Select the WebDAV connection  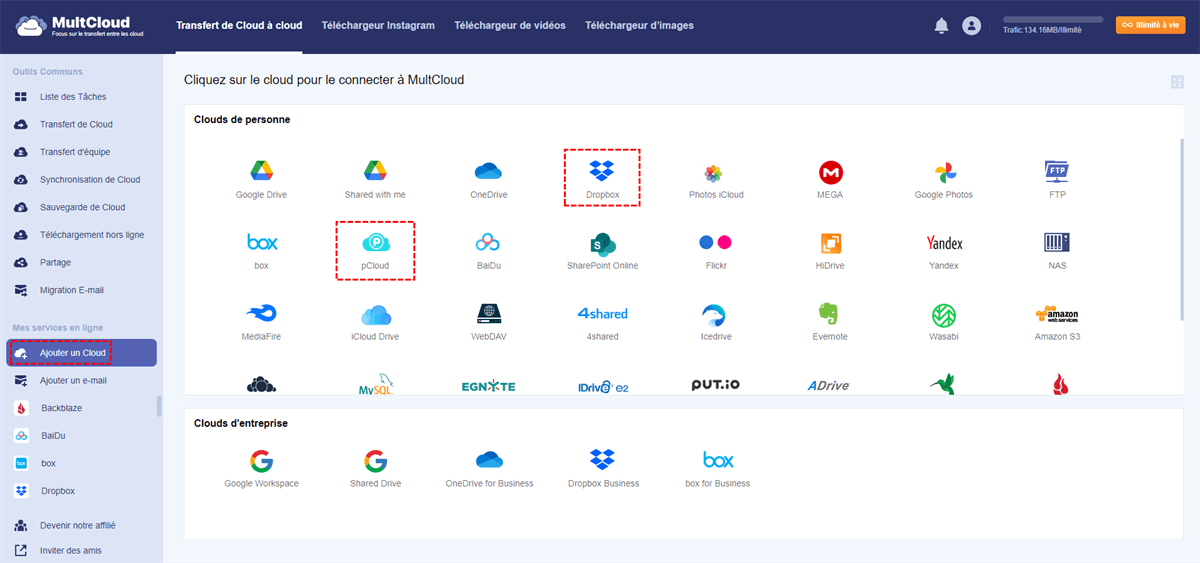[489, 322]
